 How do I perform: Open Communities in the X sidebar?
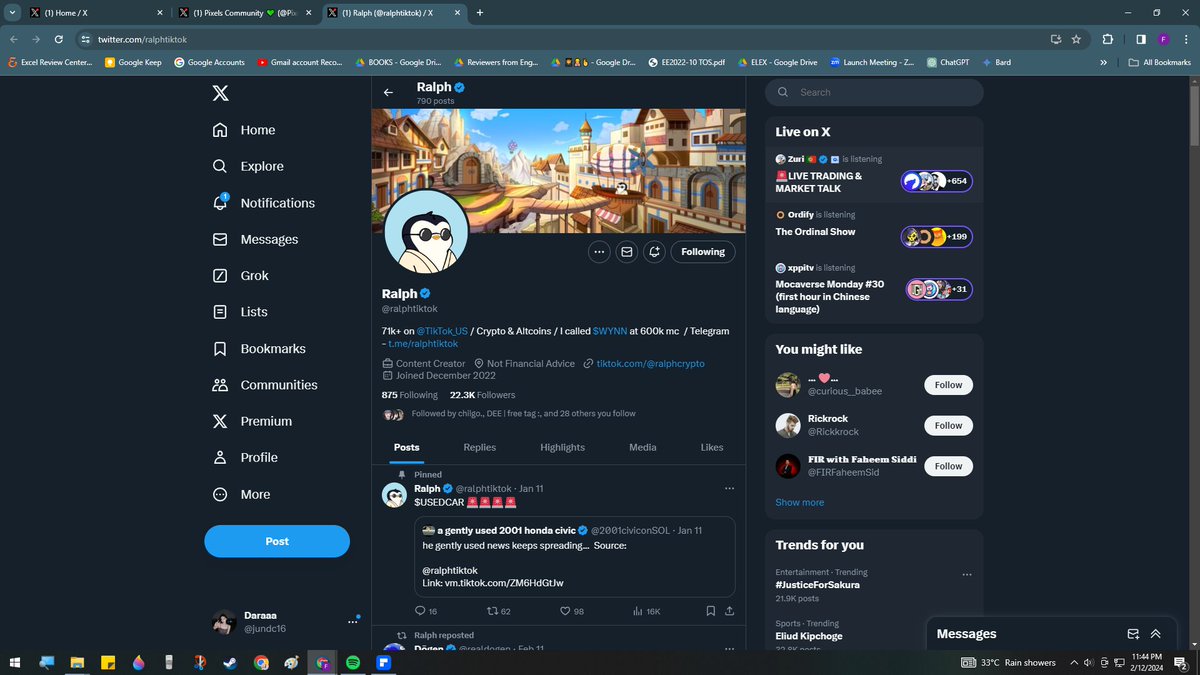pyautogui.click(x=264, y=385)
